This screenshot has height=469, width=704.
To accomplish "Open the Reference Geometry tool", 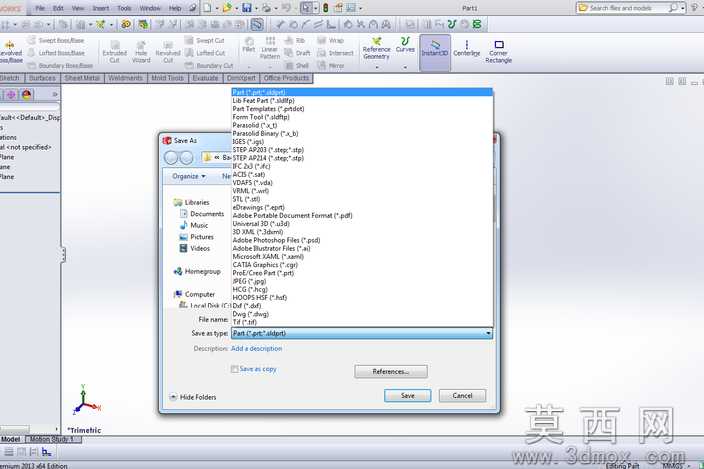I will click(376, 48).
